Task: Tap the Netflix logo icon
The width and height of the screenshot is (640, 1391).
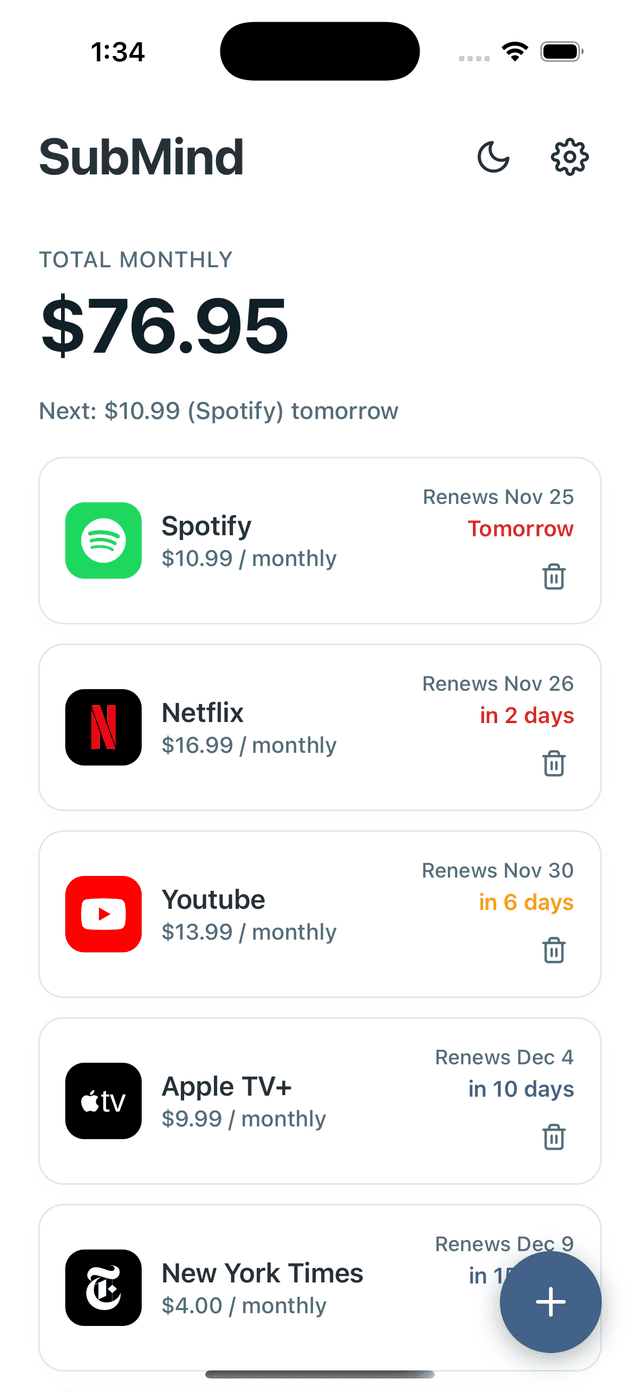Action: point(103,727)
